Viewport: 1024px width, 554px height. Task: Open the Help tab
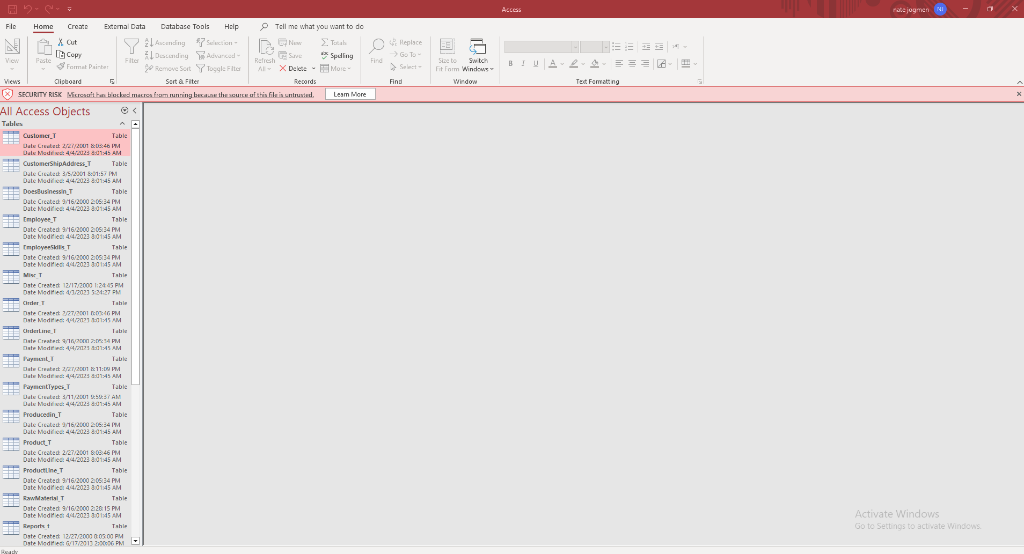231,27
